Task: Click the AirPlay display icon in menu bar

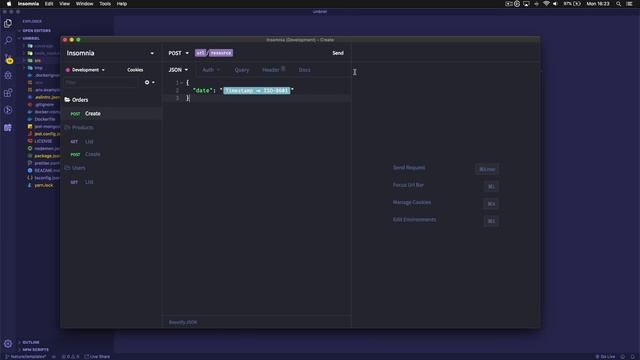Action: [526, 4]
